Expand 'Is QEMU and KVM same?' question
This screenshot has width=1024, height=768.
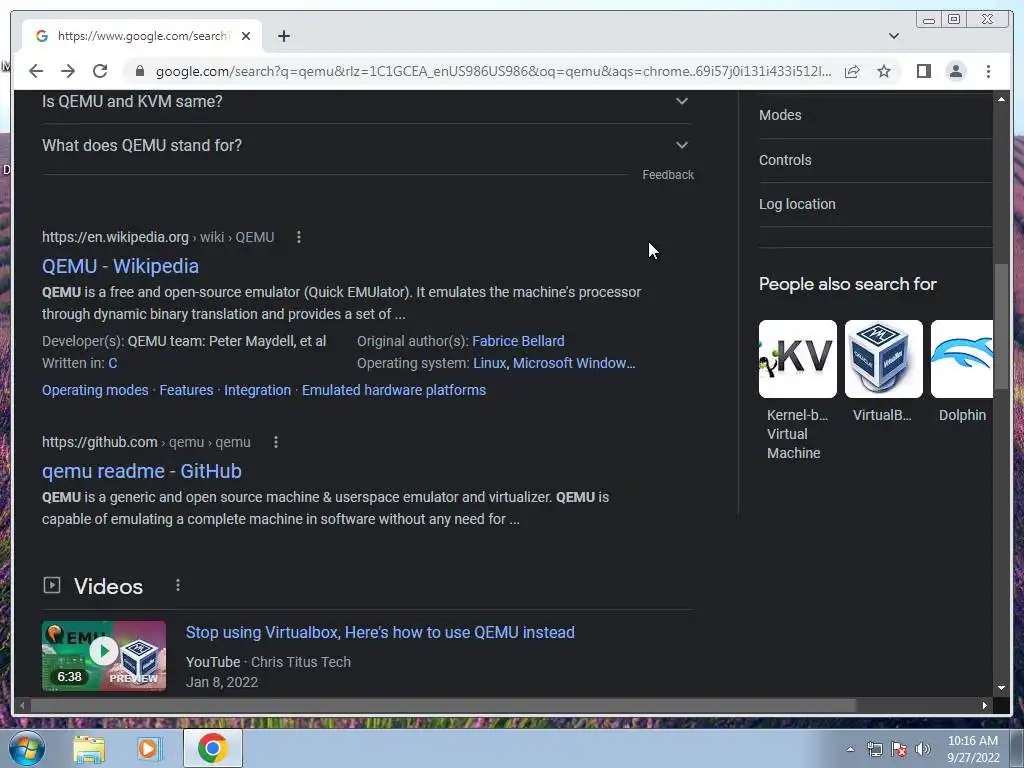367,102
